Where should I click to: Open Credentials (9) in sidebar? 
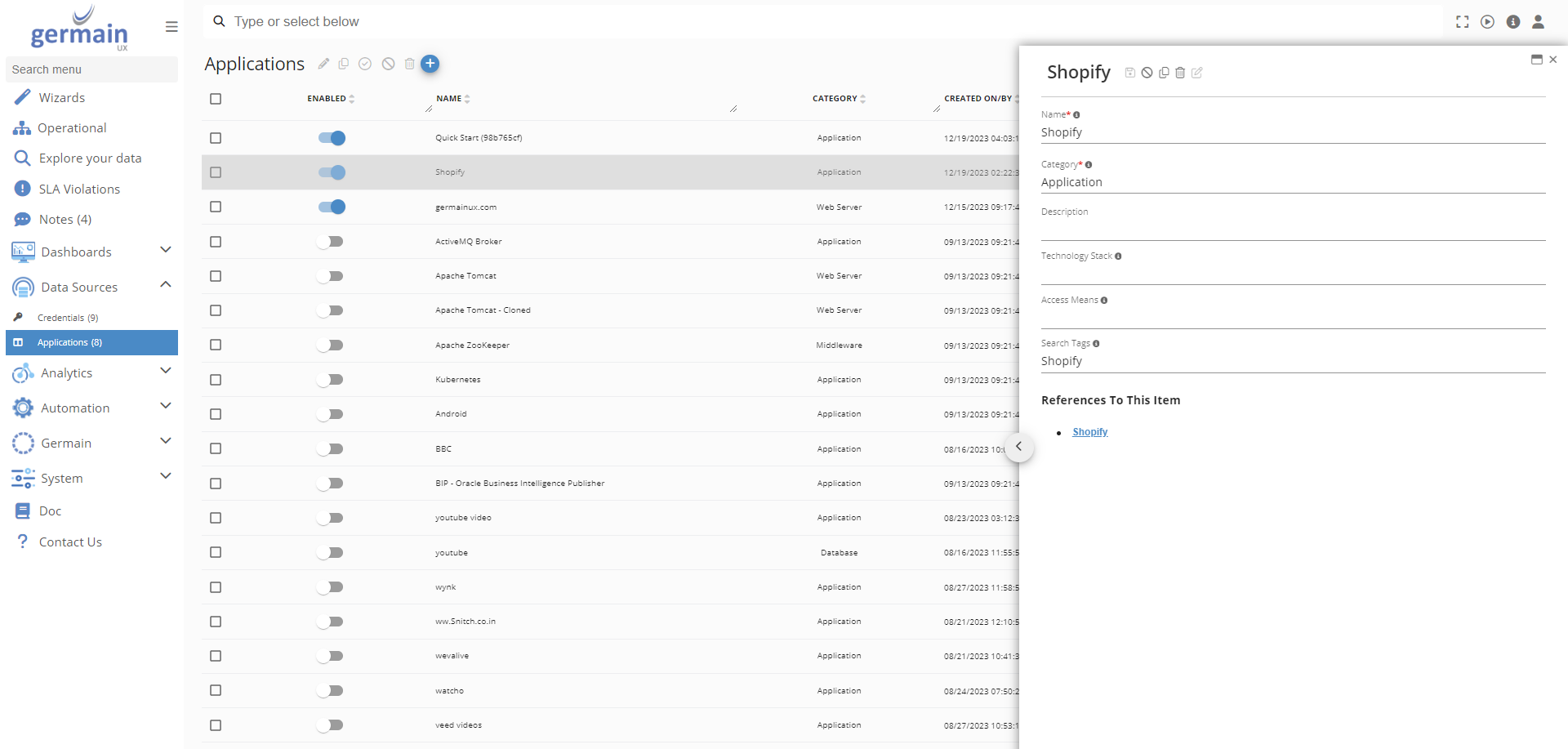tap(68, 318)
